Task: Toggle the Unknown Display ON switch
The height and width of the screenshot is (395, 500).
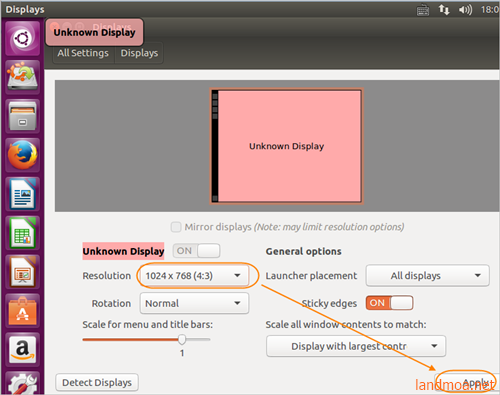Action: click(x=196, y=251)
